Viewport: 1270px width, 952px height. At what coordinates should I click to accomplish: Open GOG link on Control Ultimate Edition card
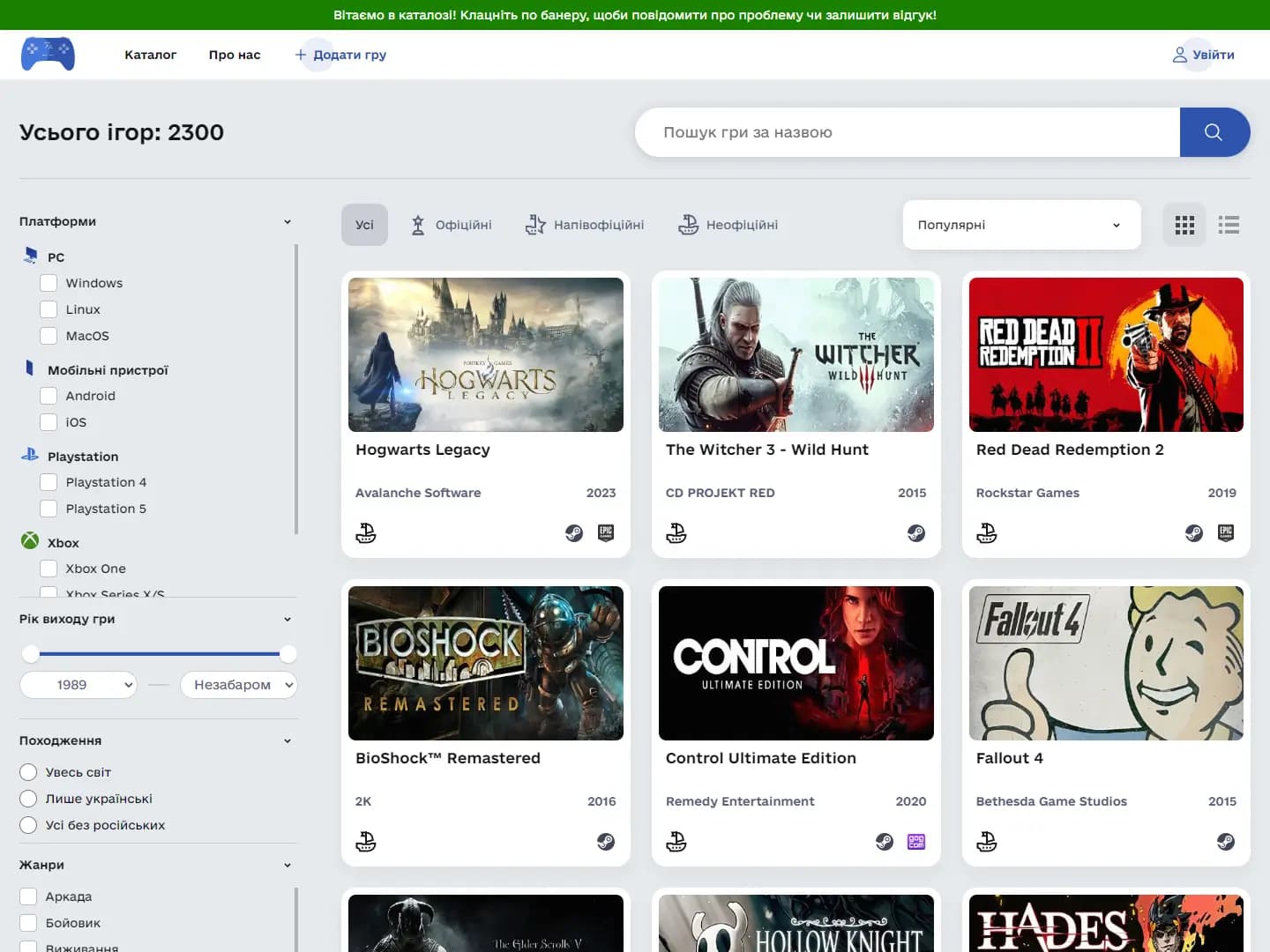916,842
